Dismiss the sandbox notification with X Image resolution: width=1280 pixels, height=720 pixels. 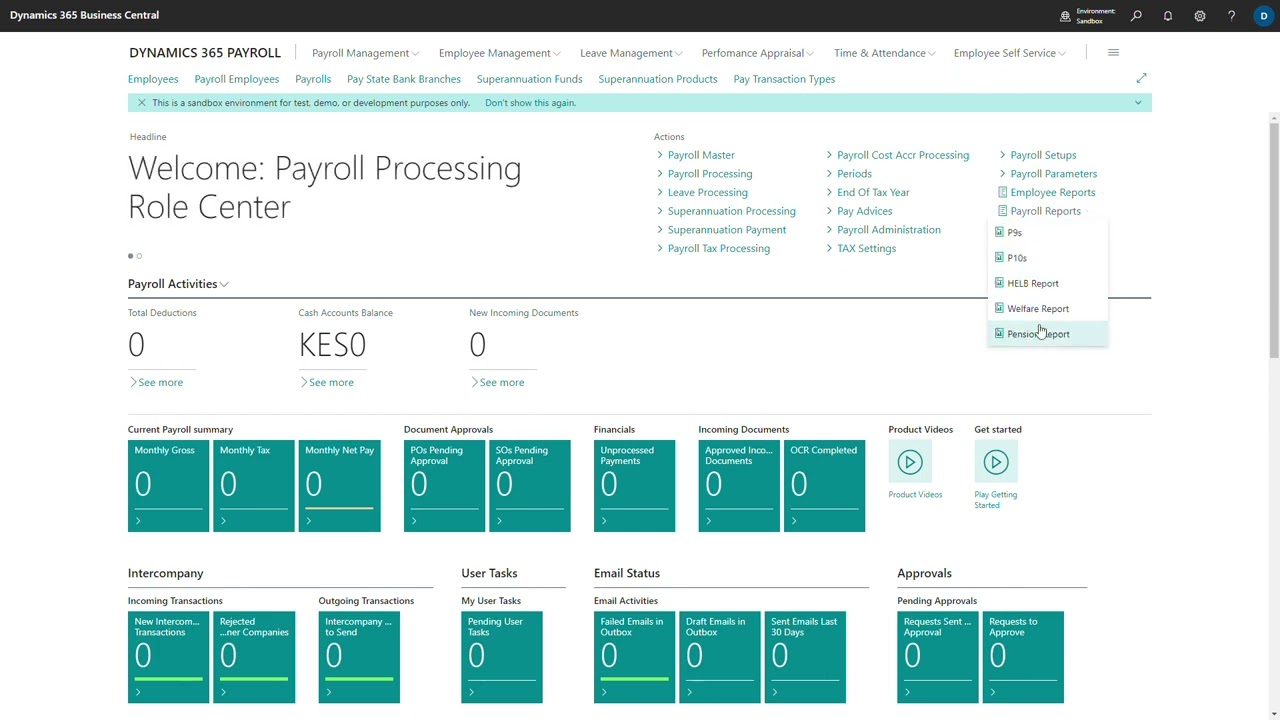(141, 103)
